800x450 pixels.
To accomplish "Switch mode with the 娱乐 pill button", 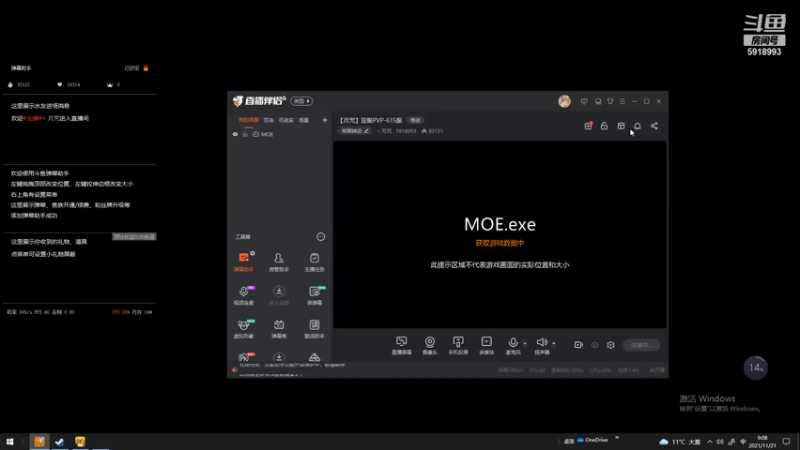I will tap(302, 101).
